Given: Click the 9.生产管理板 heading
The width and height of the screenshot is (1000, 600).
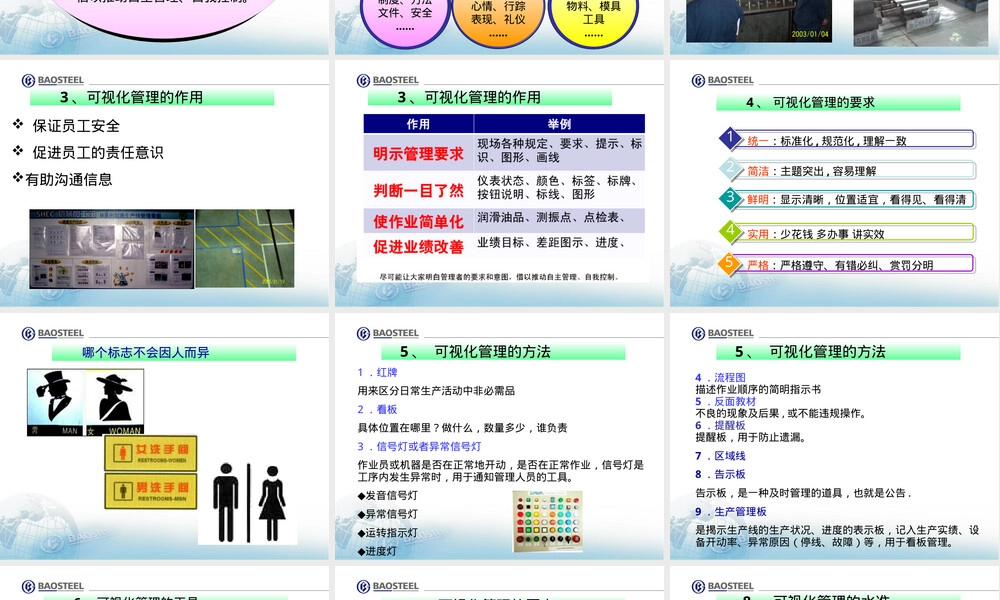Looking at the screenshot, I should (731, 511).
